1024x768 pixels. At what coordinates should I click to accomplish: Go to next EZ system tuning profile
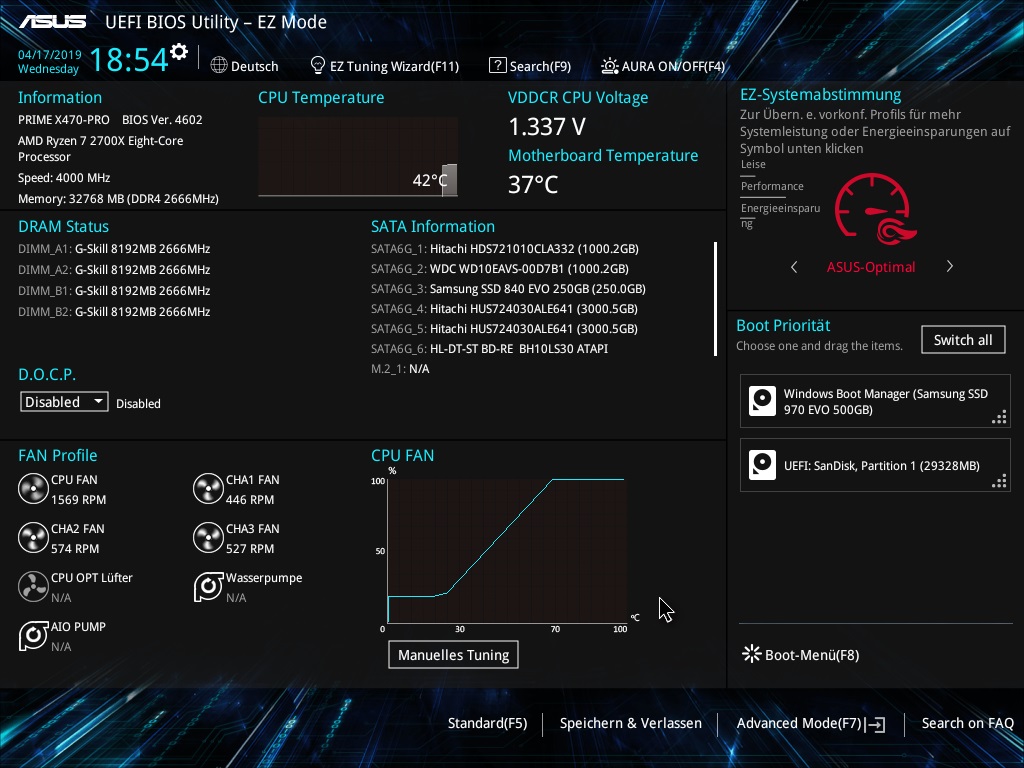click(x=950, y=266)
